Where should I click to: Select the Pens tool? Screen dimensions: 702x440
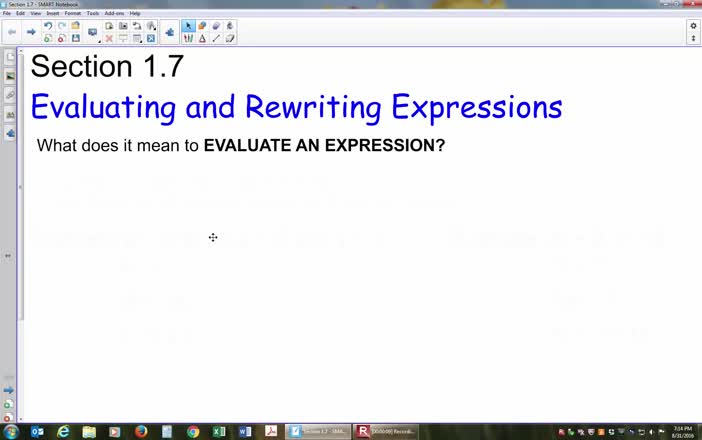pyautogui.click(x=188, y=38)
